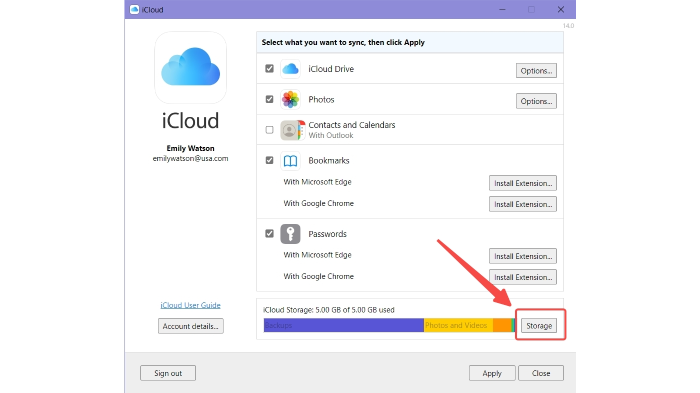Screen dimensions: 700x393
Task: Click the Photos and Videos storage segment
Action: 458,325
